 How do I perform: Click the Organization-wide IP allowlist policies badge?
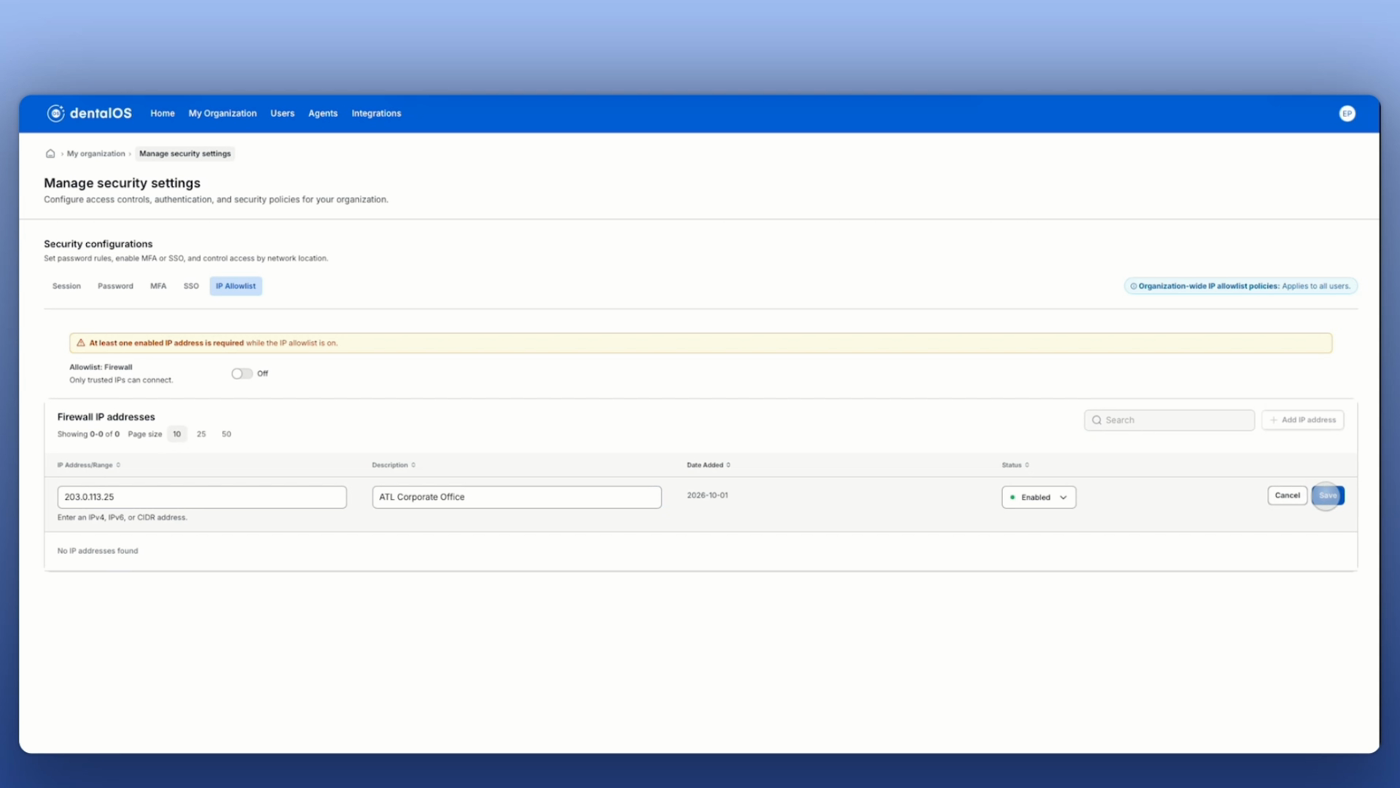[x=1241, y=286]
